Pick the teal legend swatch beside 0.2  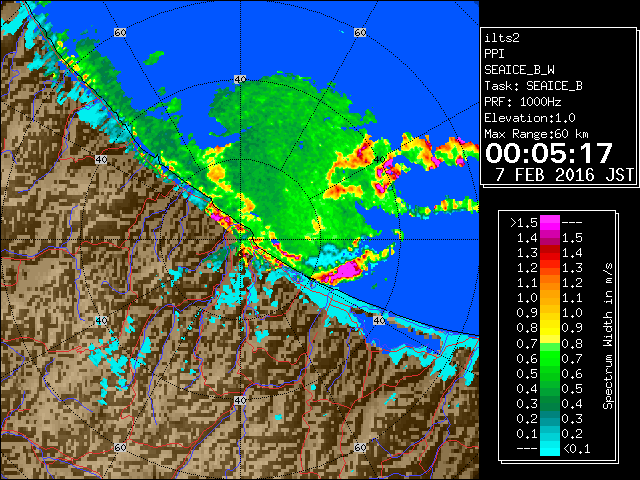(550, 418)
